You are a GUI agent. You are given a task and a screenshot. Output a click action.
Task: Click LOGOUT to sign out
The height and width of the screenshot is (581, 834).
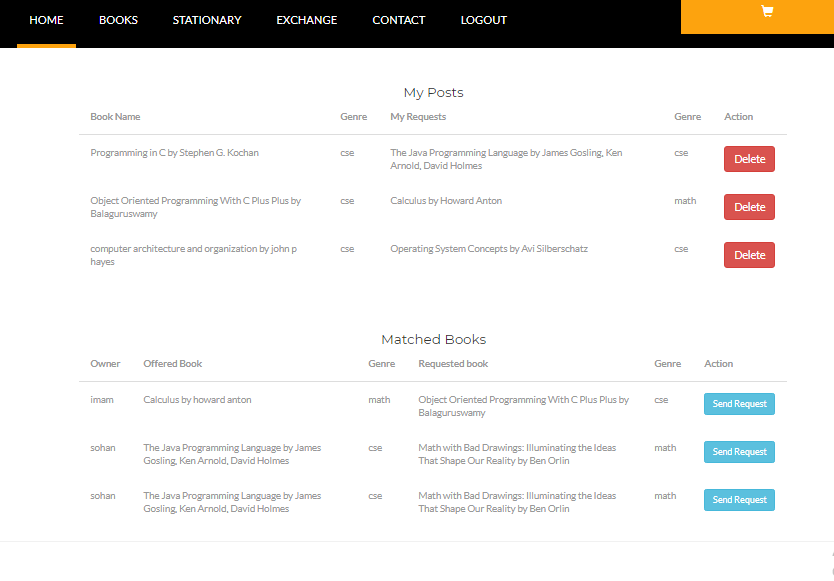[x=483, y=19]
